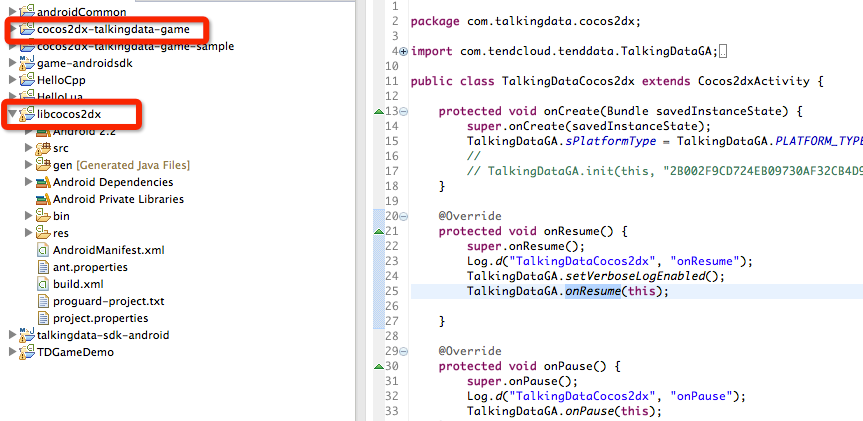Click the ant.properties file icon

point(43,267)
